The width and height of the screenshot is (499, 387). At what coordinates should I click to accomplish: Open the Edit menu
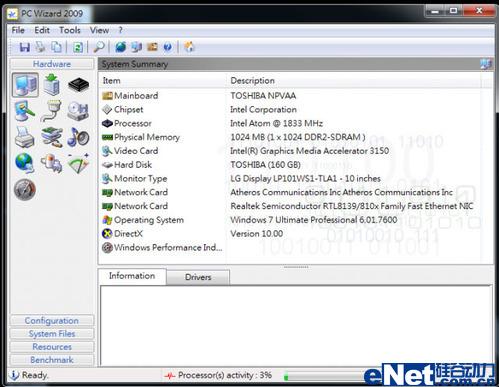[42, 30]
